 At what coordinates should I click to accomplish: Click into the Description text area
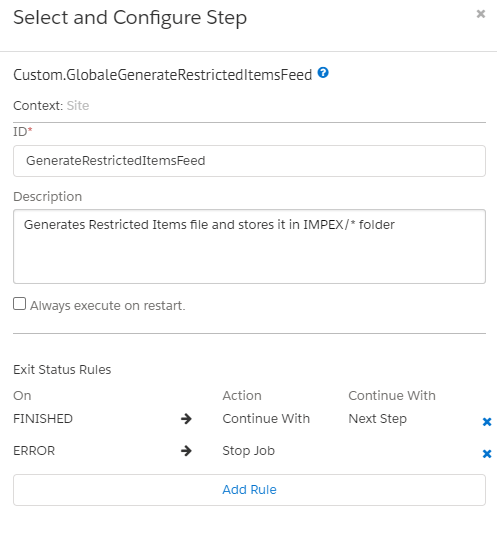click(x=249, y=246)
